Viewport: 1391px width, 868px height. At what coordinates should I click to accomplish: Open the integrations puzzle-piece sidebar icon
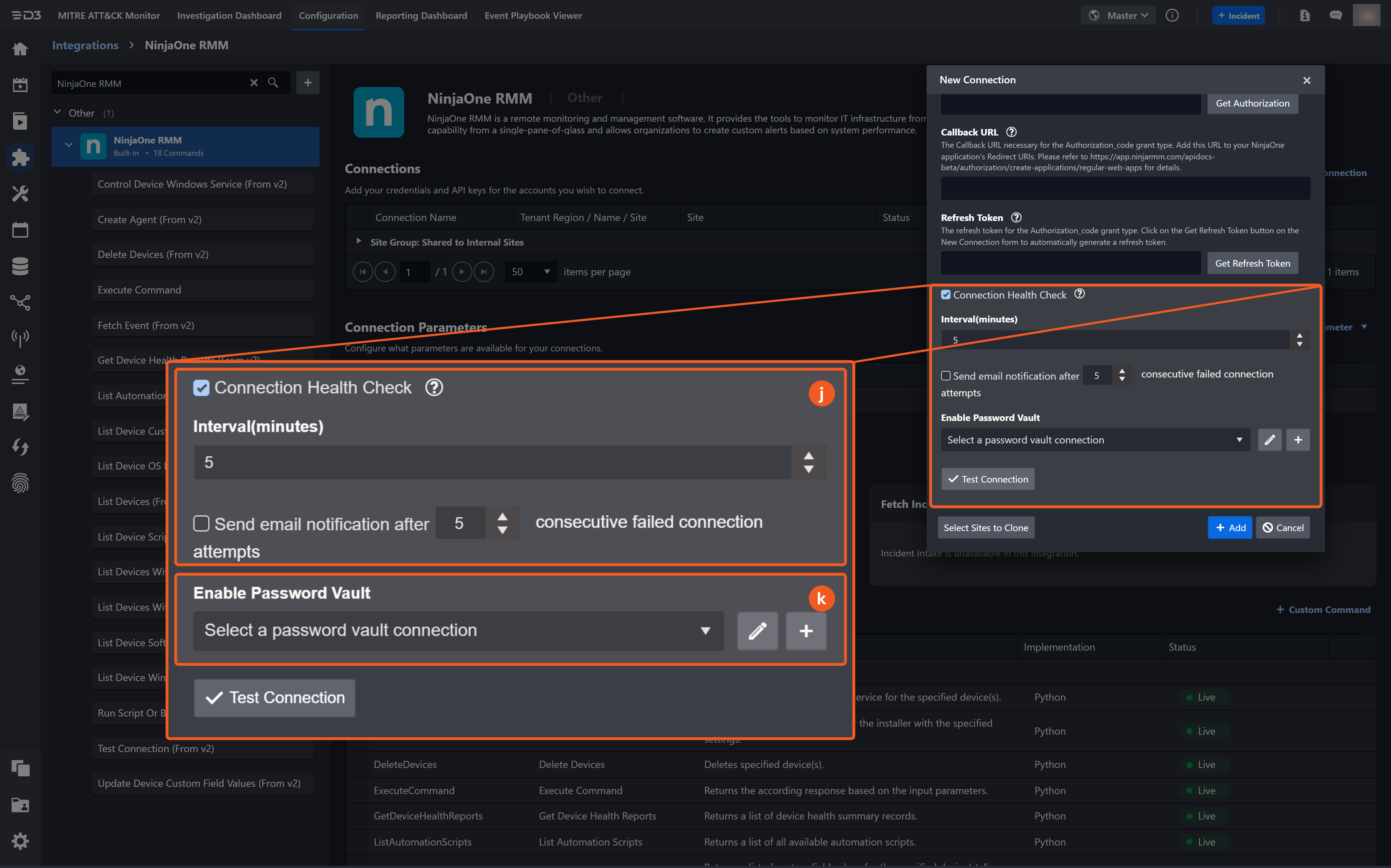[x=20, y=157]
